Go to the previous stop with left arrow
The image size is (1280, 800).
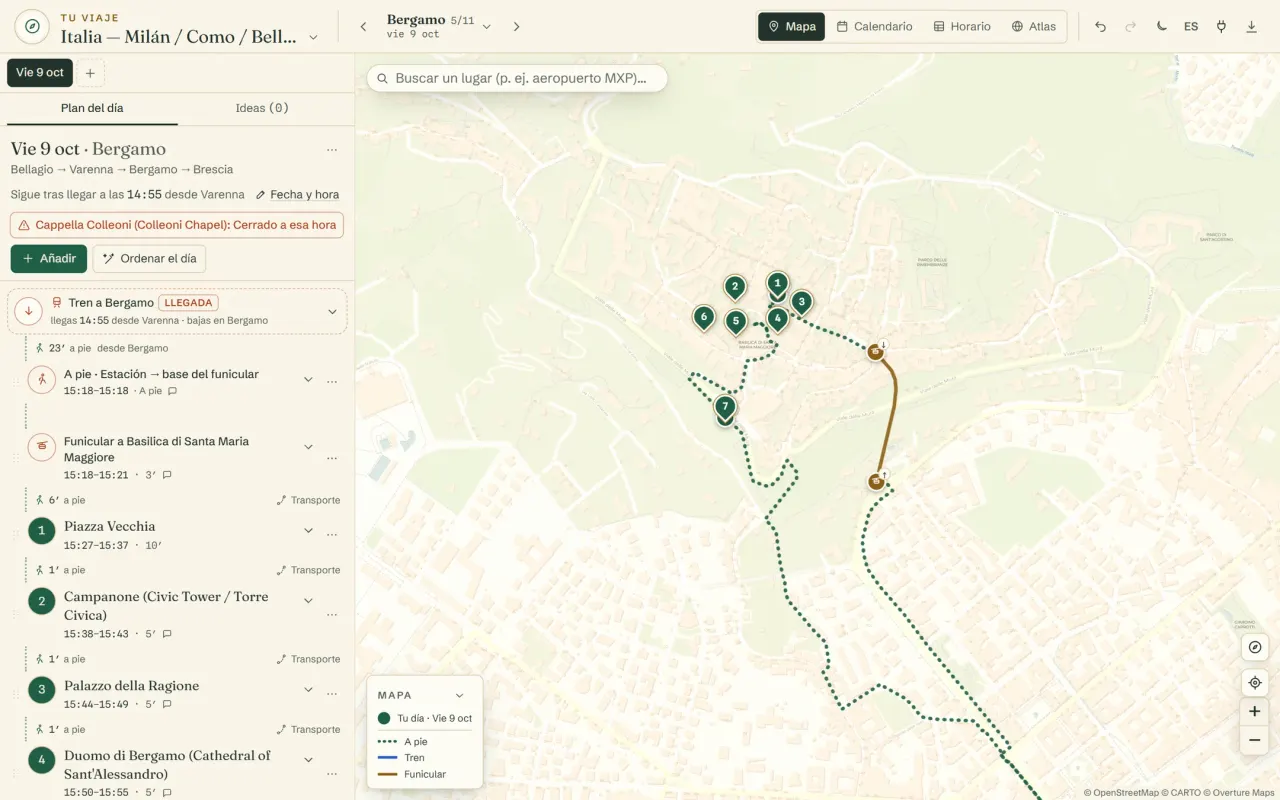[363, 26]
